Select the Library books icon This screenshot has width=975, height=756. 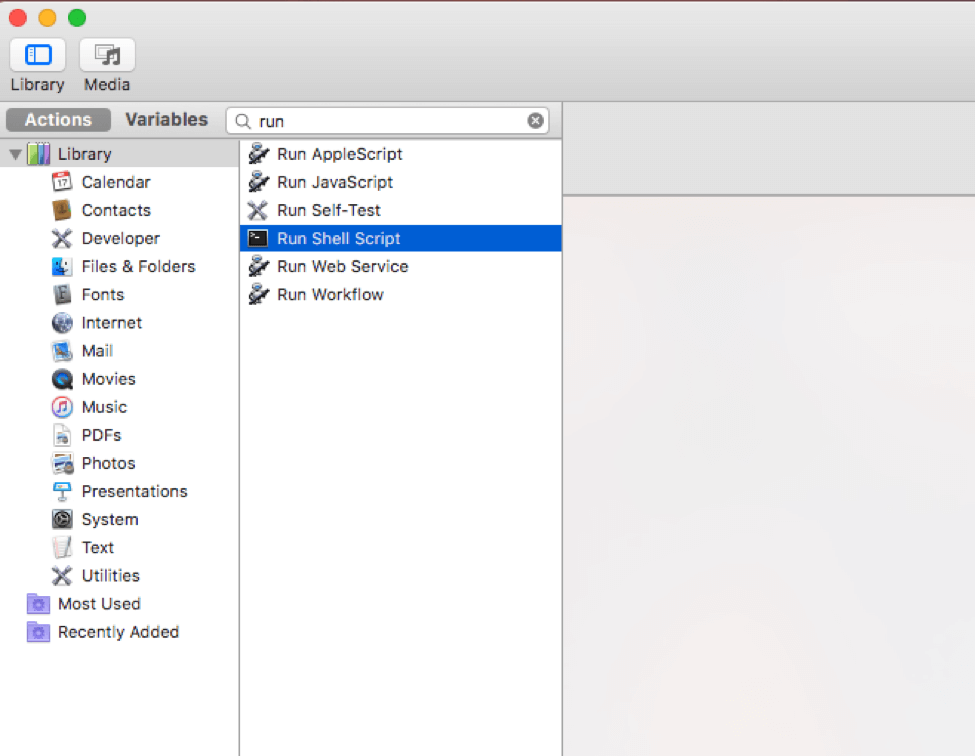[x=39, y=154]
